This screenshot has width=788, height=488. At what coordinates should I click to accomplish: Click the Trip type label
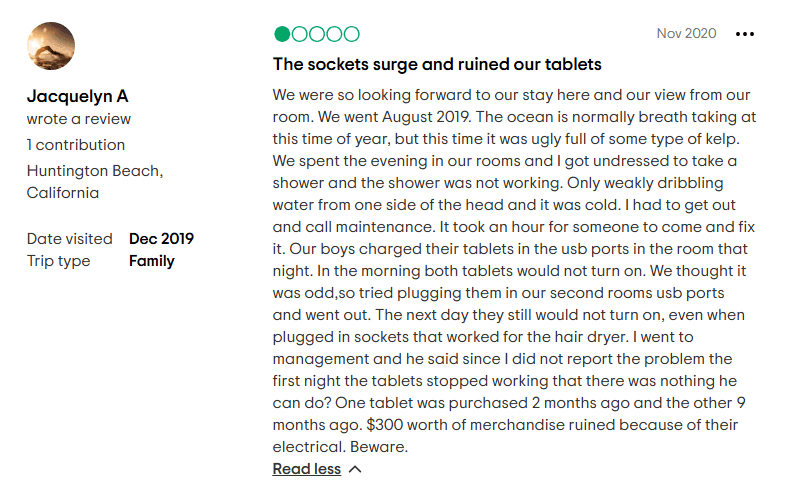tap(58, 261)
